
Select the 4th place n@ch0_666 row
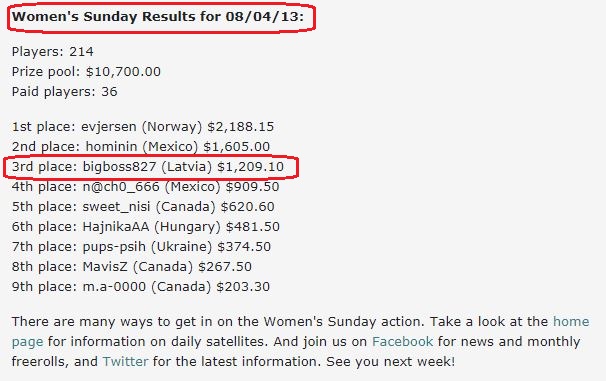[145, 187]
